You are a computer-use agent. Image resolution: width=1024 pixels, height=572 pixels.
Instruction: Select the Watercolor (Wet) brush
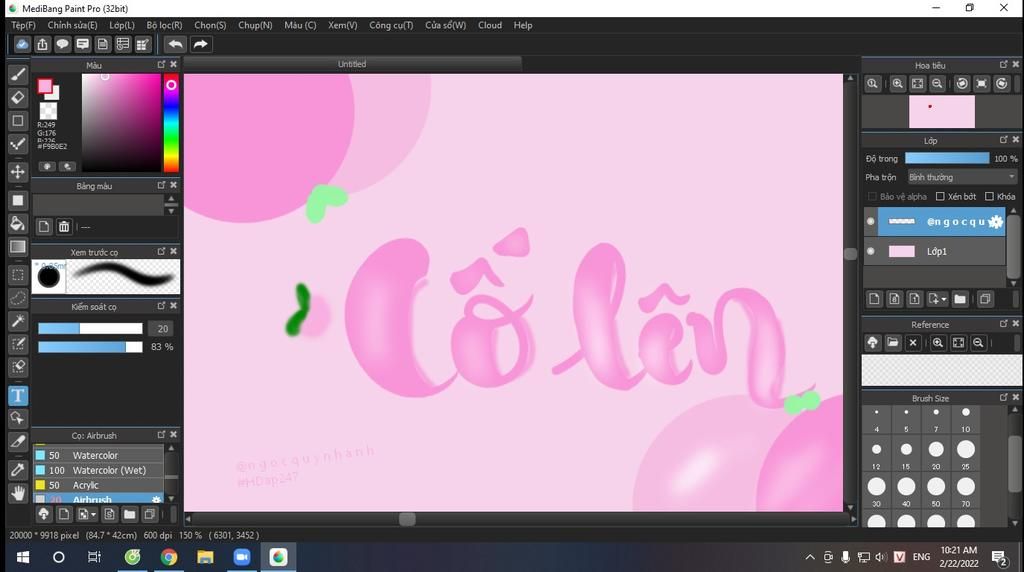[98, 470]
